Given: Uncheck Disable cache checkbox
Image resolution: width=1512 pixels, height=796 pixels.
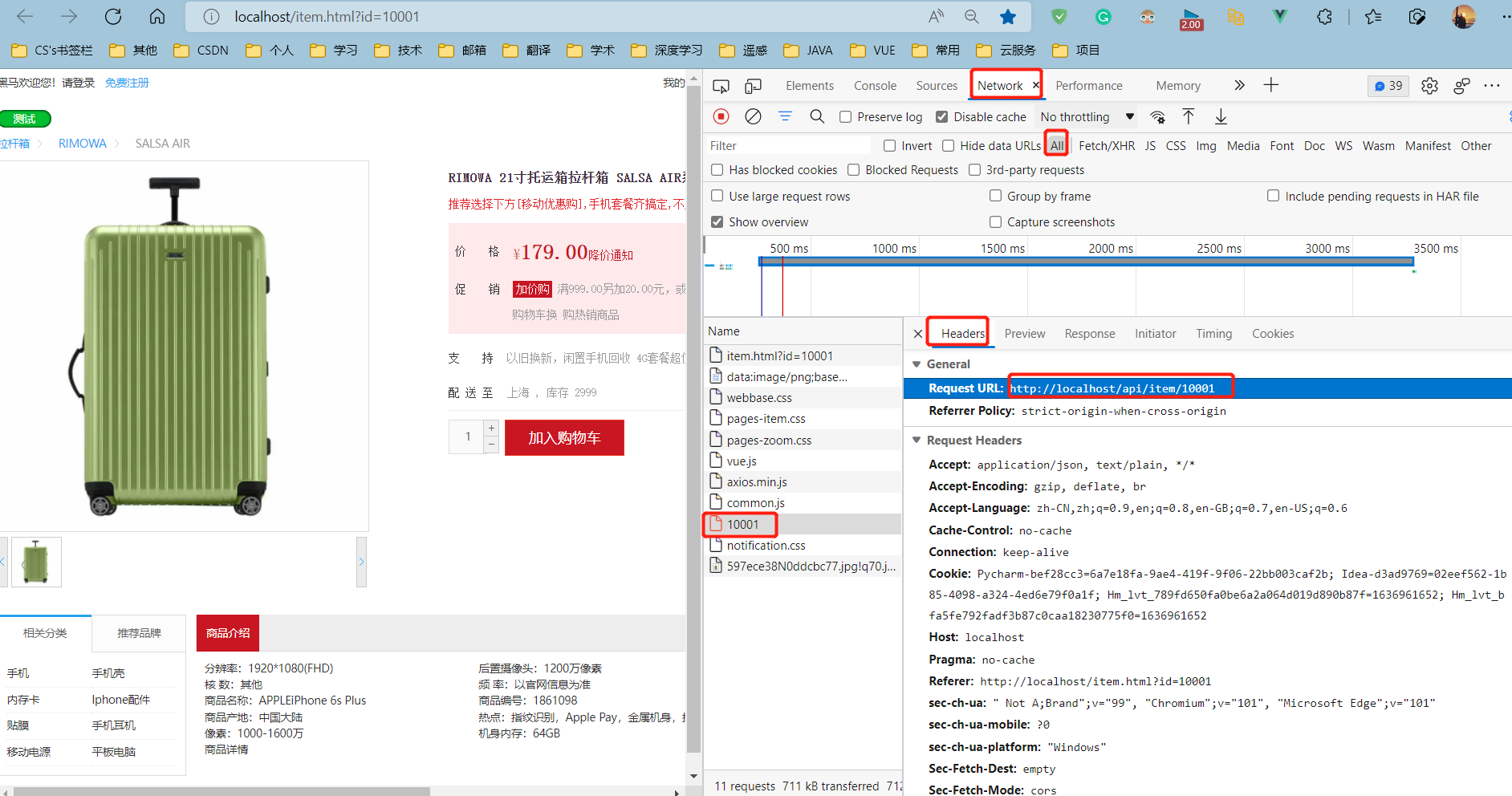Looking at the screenshot, I should click(942, 117).
